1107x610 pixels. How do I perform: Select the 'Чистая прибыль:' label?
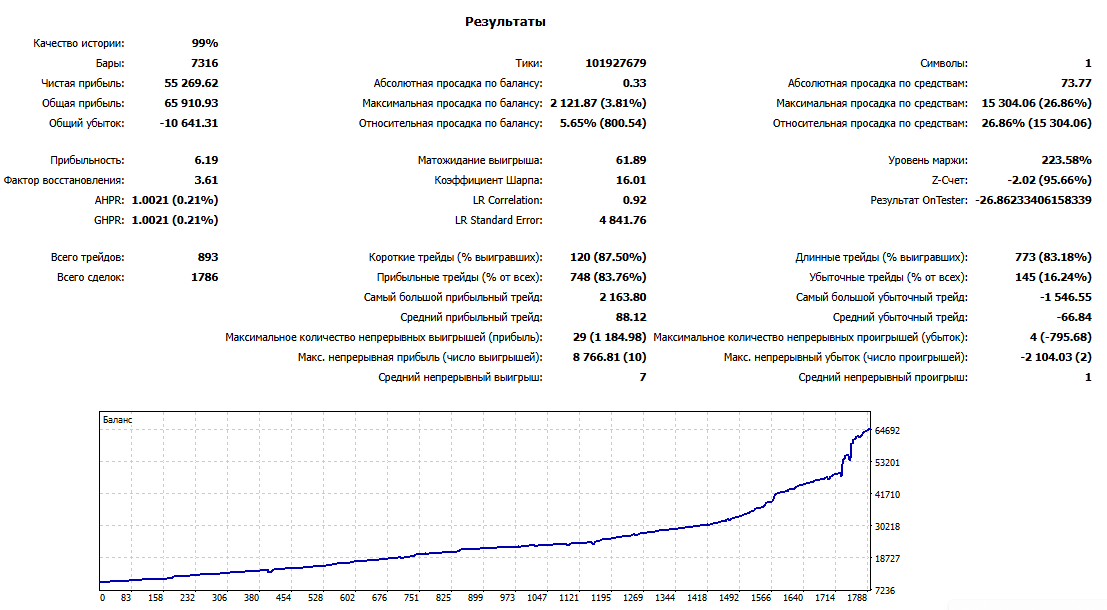coord(83,83)
